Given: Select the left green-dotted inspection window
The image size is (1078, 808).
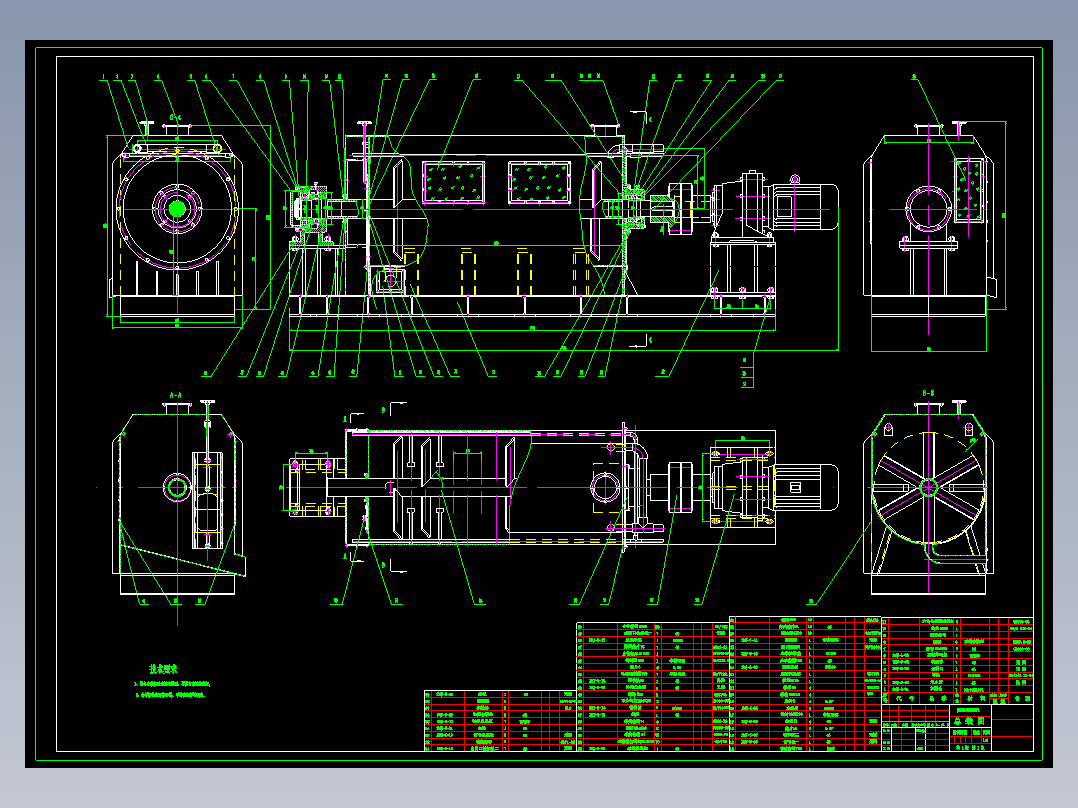Looking at the screenshot, I should click(454, 182).
